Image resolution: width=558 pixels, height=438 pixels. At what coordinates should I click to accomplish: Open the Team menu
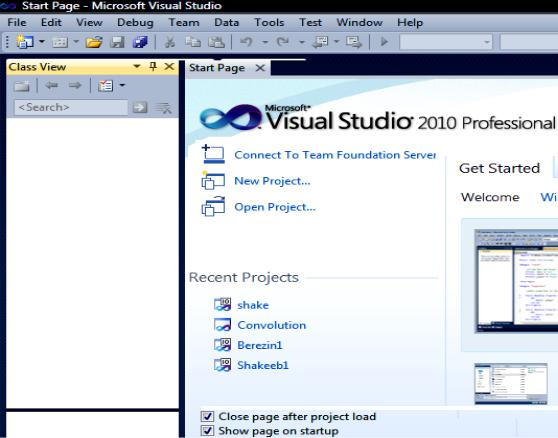(x=184, y=22)
